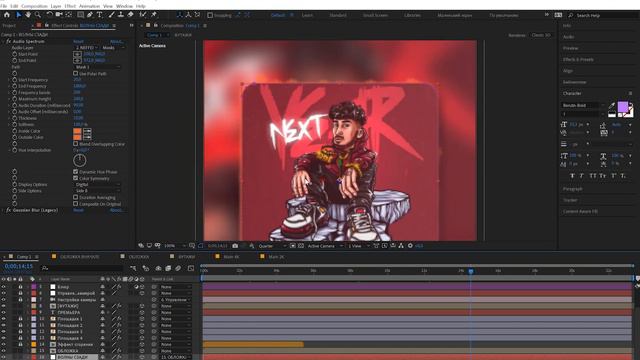Open Side Options dropdown
The width and height of the screenshot is (640, 360).
pos(98,191)
